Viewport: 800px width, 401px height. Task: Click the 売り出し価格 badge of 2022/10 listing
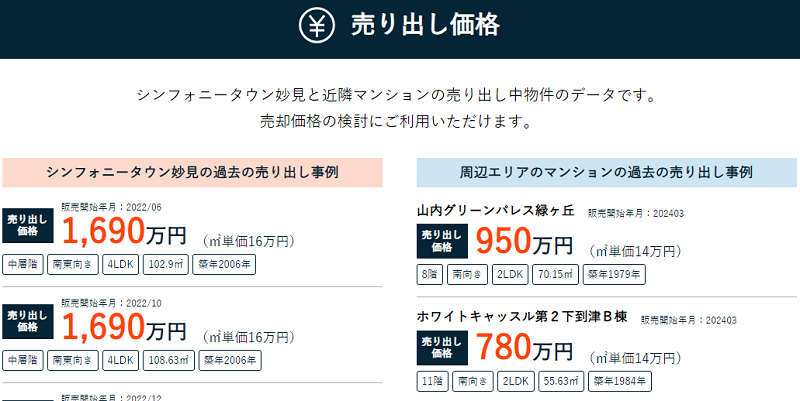coord(28,321)
